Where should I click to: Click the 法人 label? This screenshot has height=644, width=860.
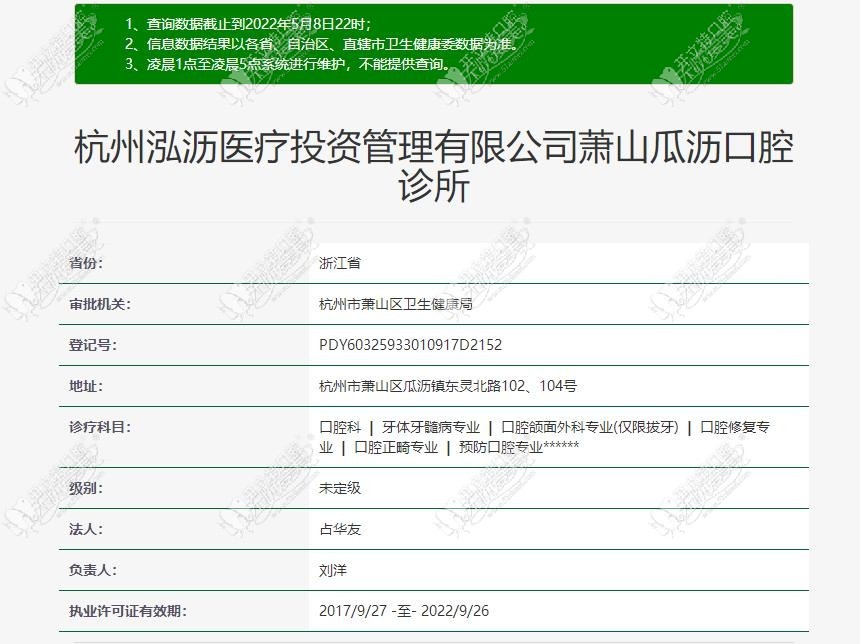(86, 529)
